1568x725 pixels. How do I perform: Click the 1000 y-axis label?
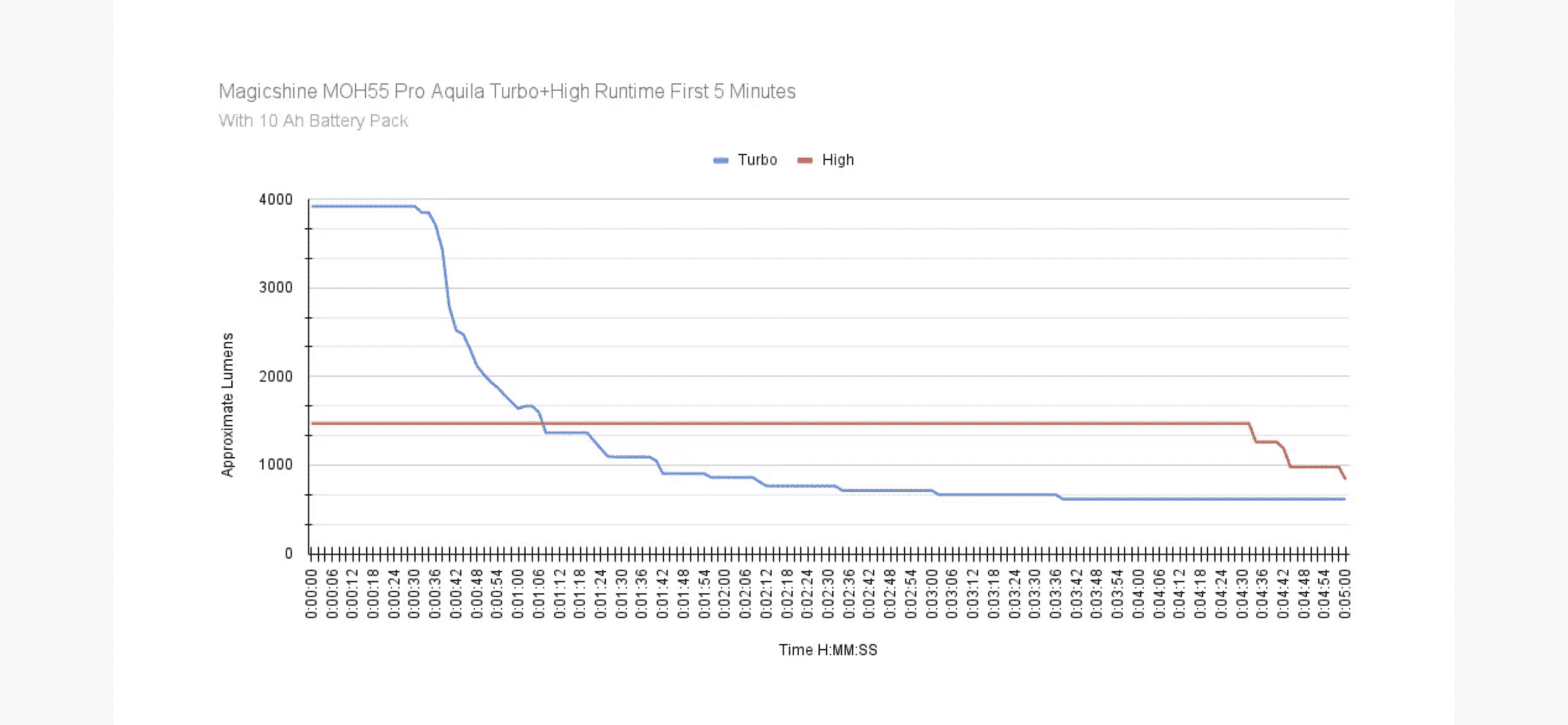point(276,465)
